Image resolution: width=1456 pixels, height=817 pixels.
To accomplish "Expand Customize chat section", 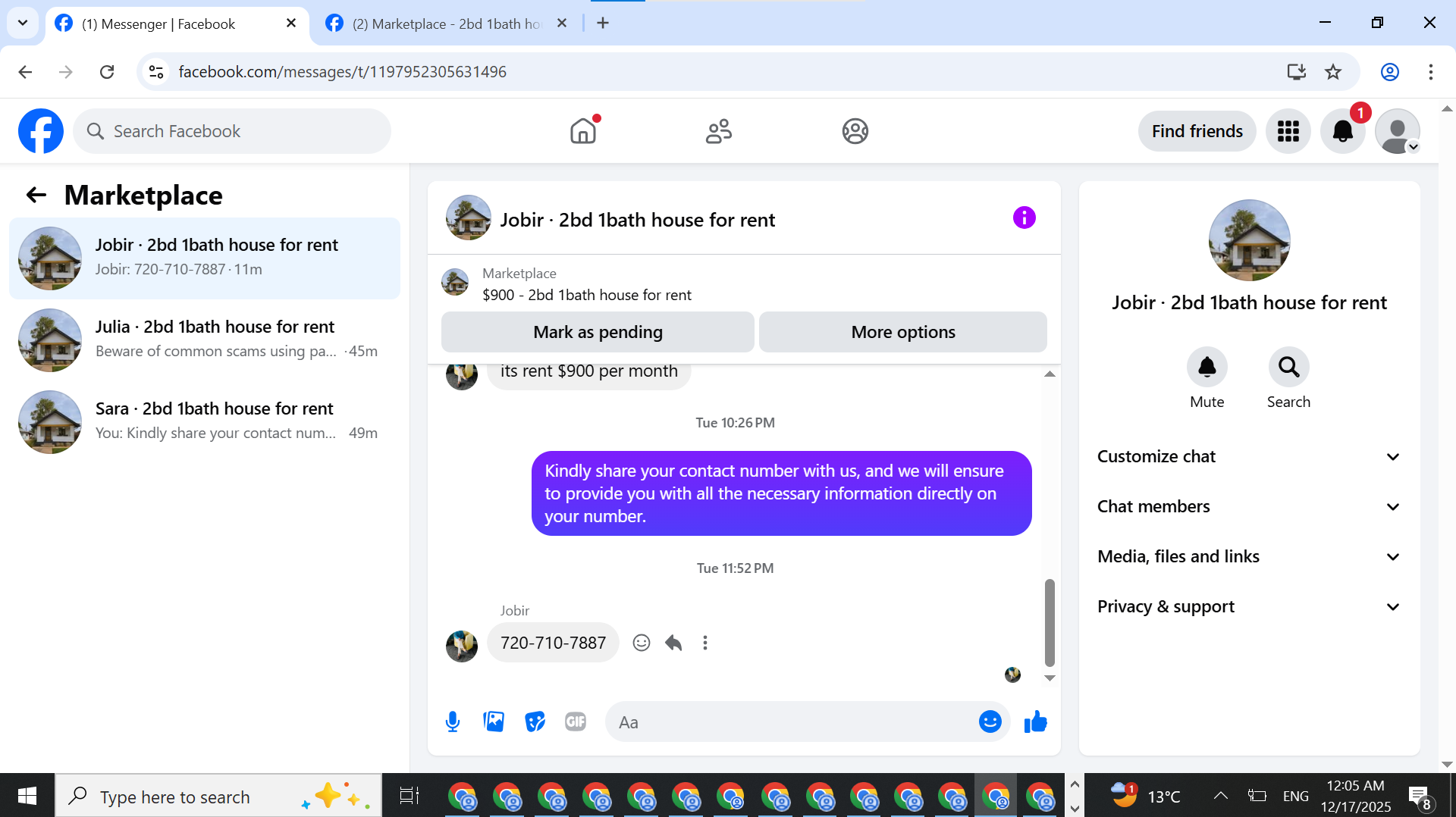I will click(x=1249, y=457).
